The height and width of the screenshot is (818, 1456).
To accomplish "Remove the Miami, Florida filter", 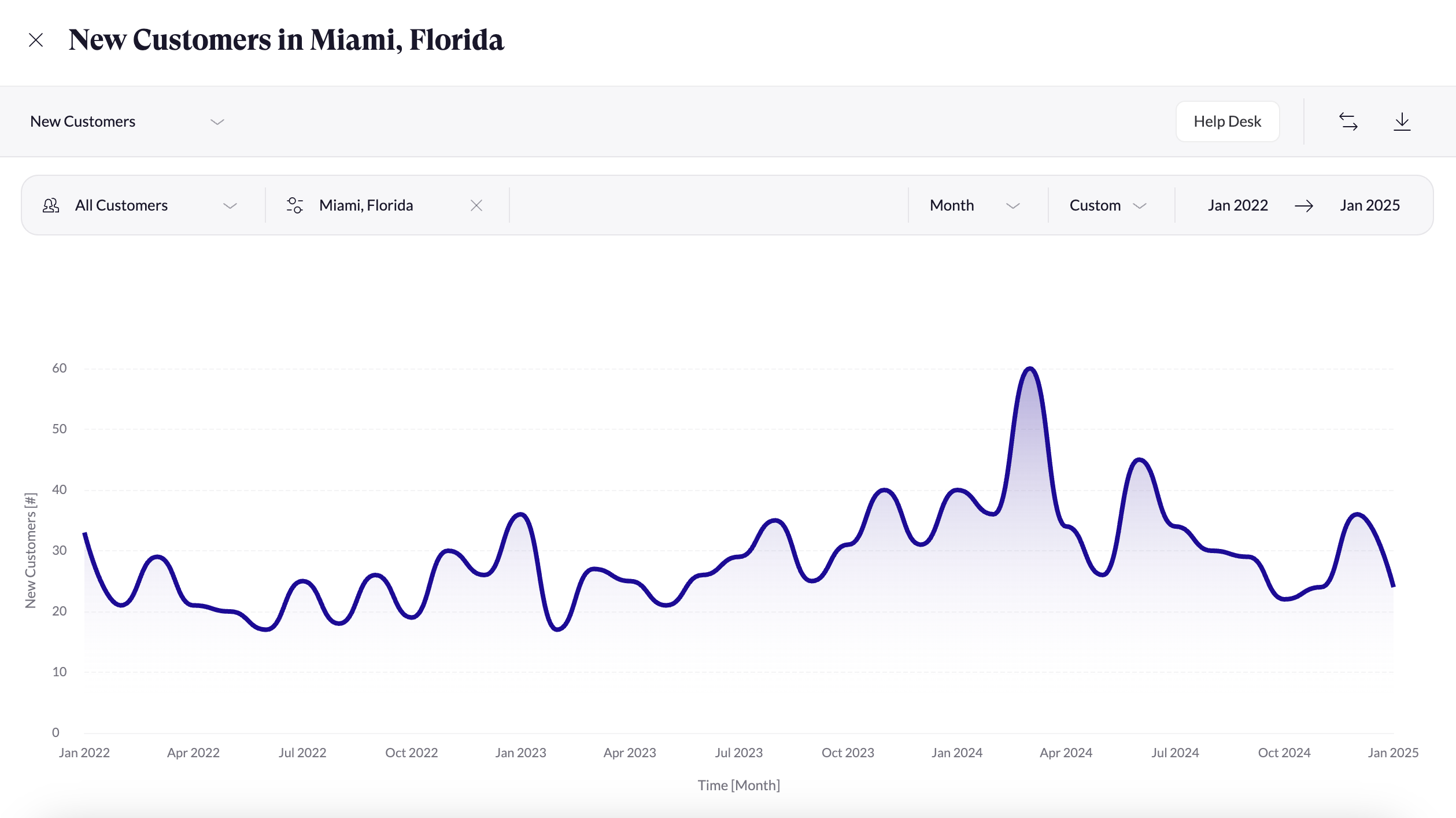I will click(476, 205).
